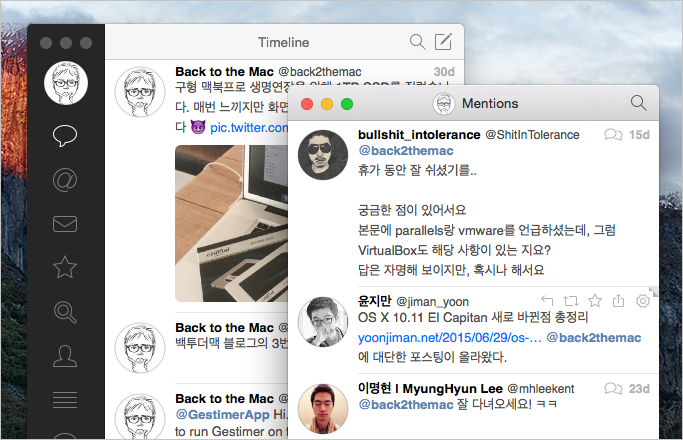Viewport: 683px width, 440px height.
Task: Click @back2themac mention in jiman_yoon's tweet
Action: click(594, 338)
